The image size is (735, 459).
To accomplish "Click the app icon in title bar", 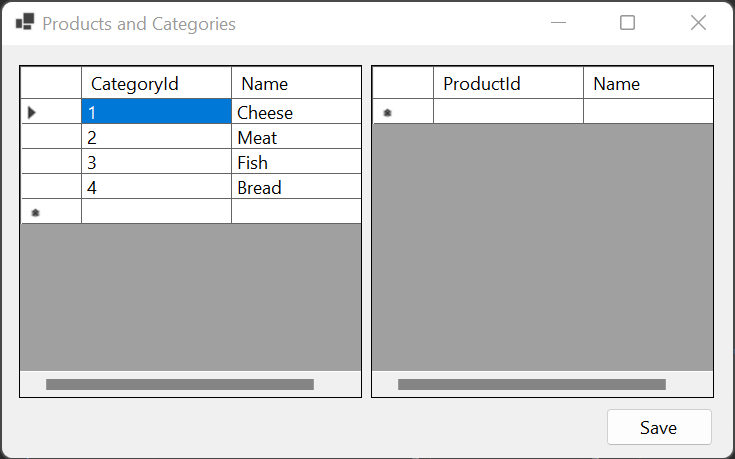I will click(24, 23).
